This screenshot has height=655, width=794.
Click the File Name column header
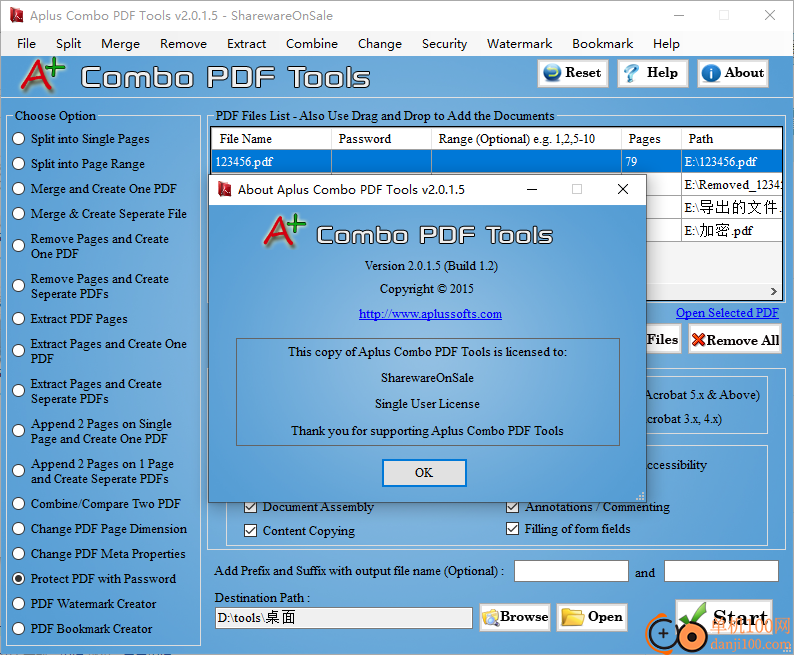click(271, 139)
